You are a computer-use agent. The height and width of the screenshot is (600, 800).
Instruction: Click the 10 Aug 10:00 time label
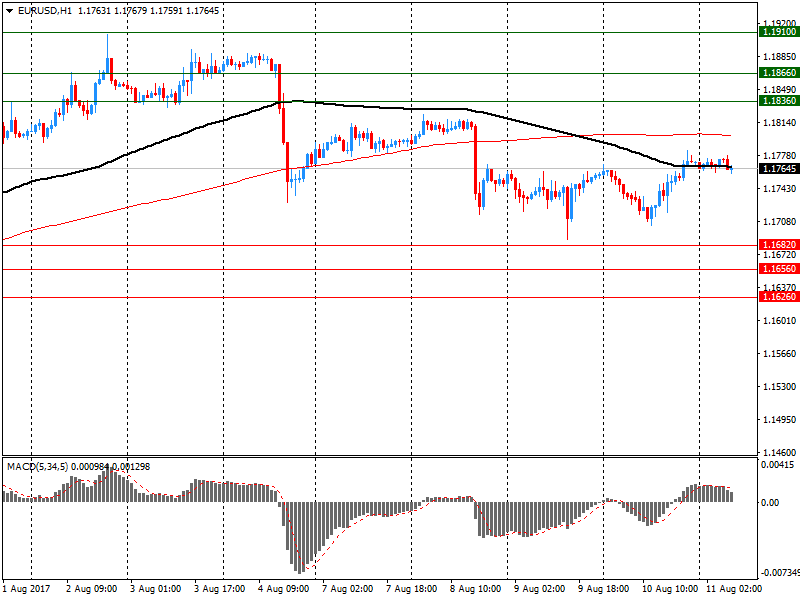670,589
